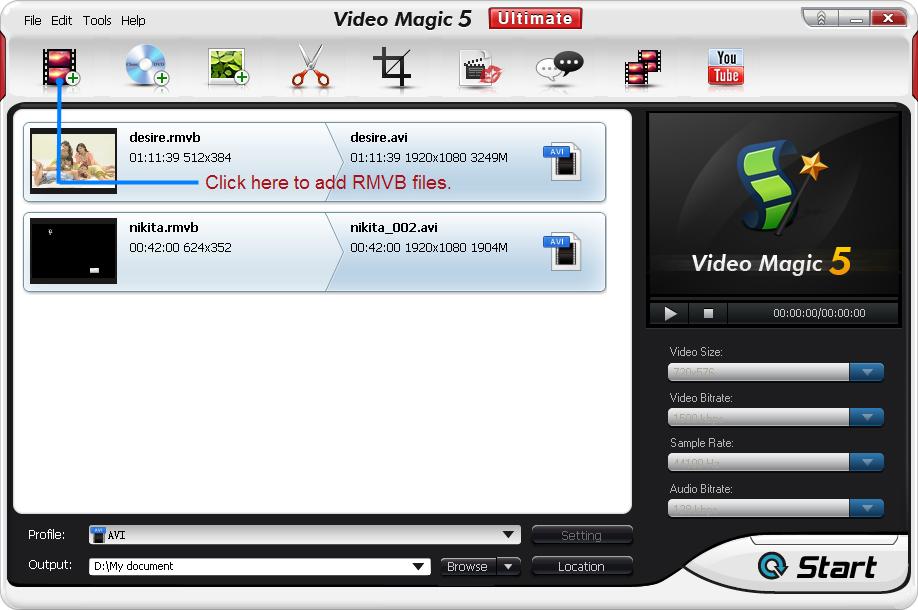This screenshot has width=918, height=610.
Task: Click the Video Magic 5 preview logo
Action: pyautogui.click(x=773, y=205)
